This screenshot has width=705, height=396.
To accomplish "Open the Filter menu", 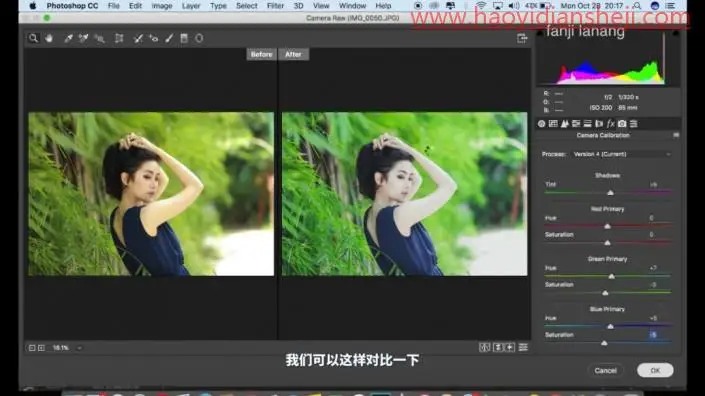I will 275,6.
